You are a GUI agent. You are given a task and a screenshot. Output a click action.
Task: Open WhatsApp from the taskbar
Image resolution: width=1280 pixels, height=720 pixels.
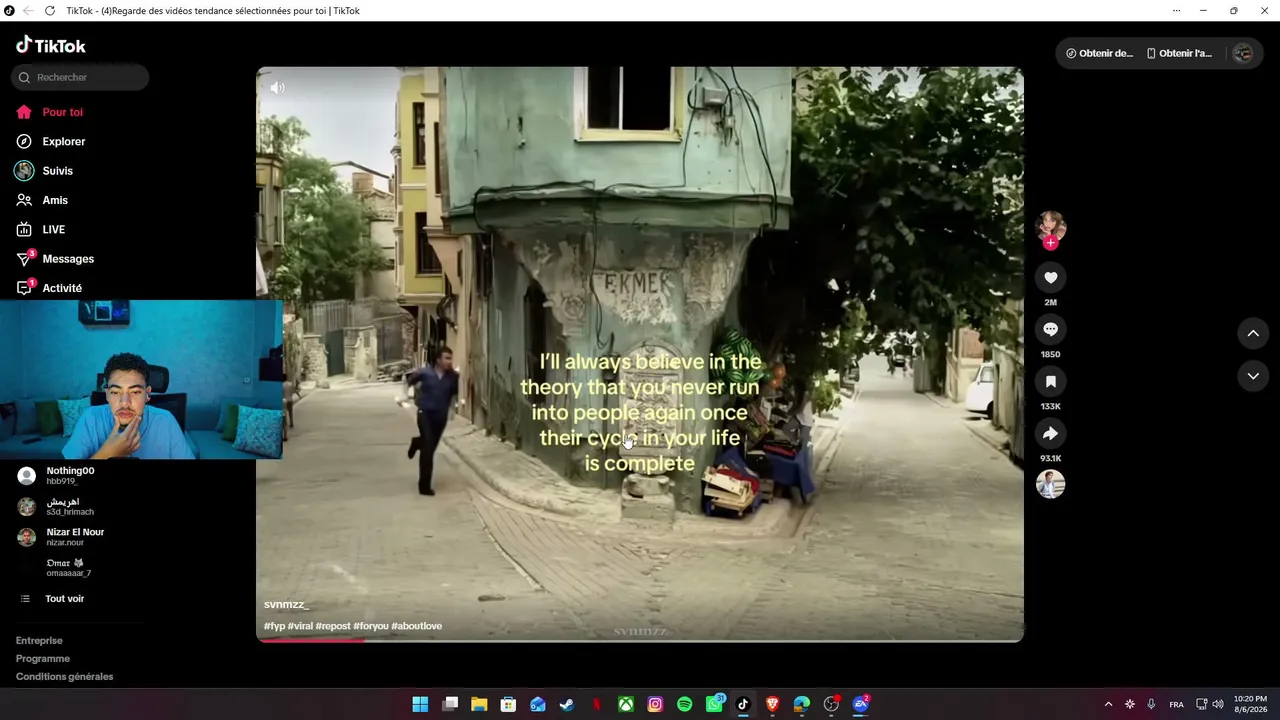714,704
